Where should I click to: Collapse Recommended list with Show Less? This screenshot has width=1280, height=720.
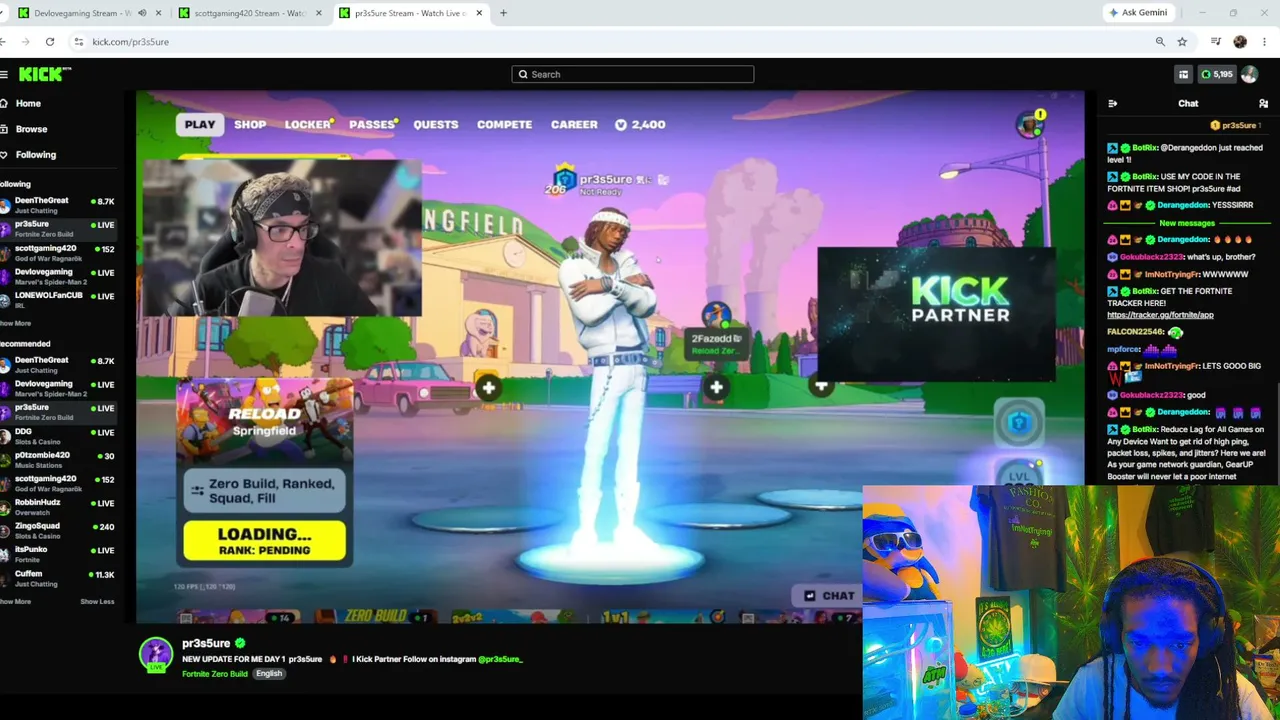[x=97, y=601]
